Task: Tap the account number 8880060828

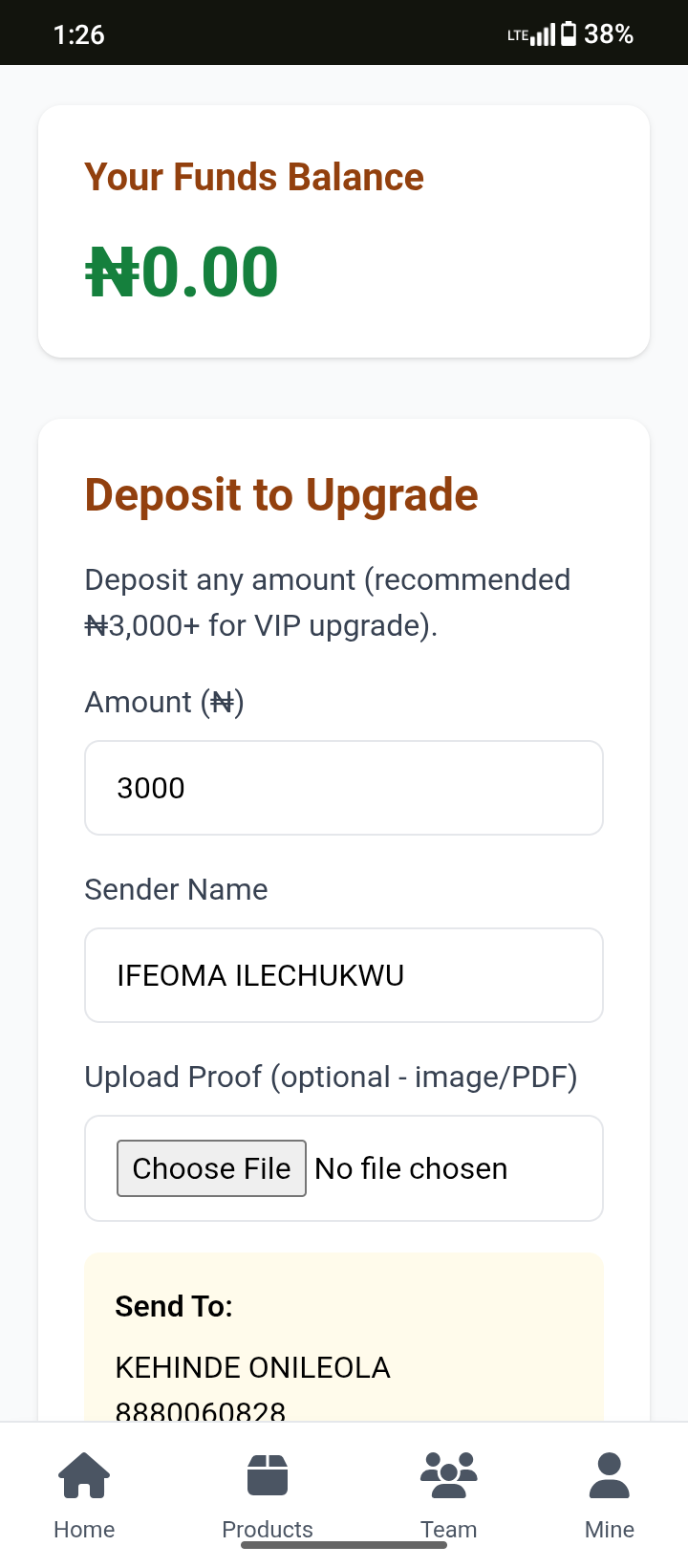Action: tap(200, 1411)
